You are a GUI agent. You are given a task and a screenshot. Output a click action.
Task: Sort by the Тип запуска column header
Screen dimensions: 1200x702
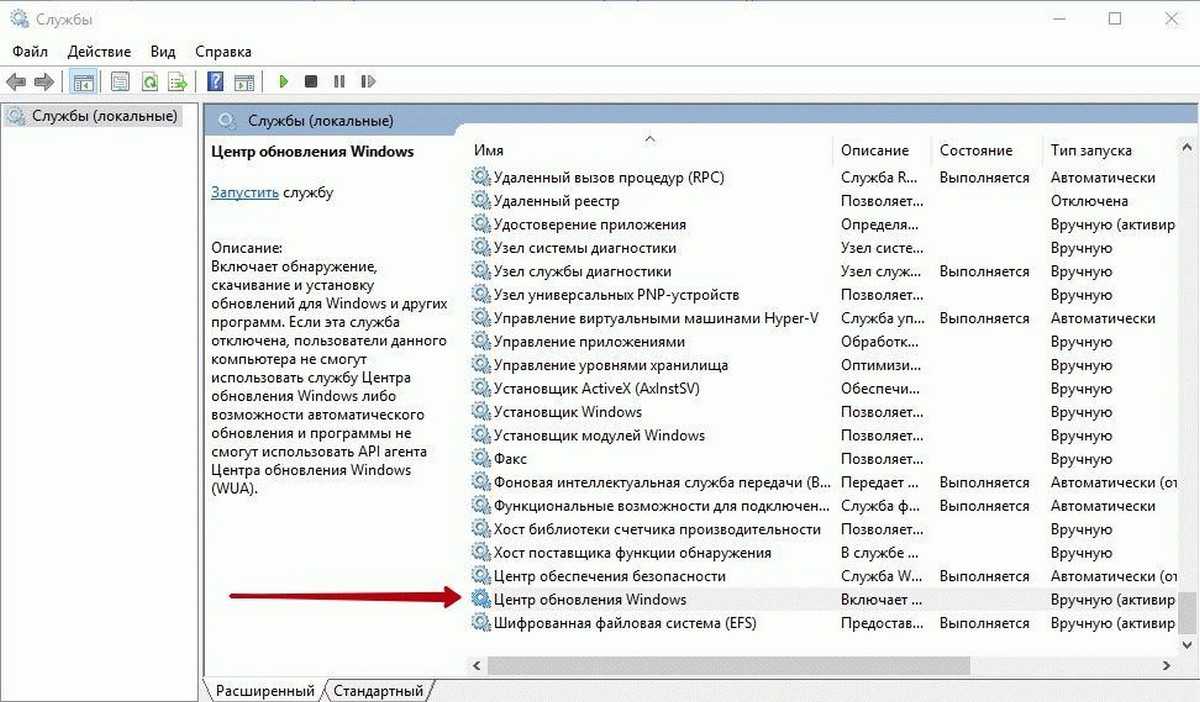[1091, 150]
